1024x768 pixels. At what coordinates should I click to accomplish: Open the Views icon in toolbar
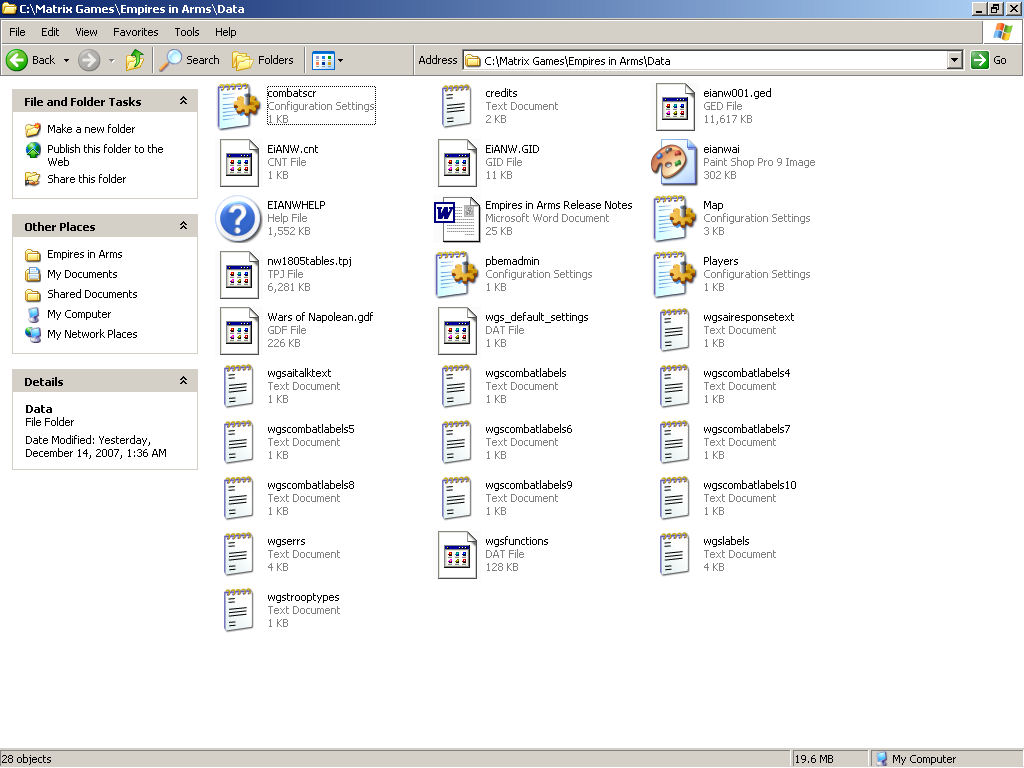pos(323,61)
